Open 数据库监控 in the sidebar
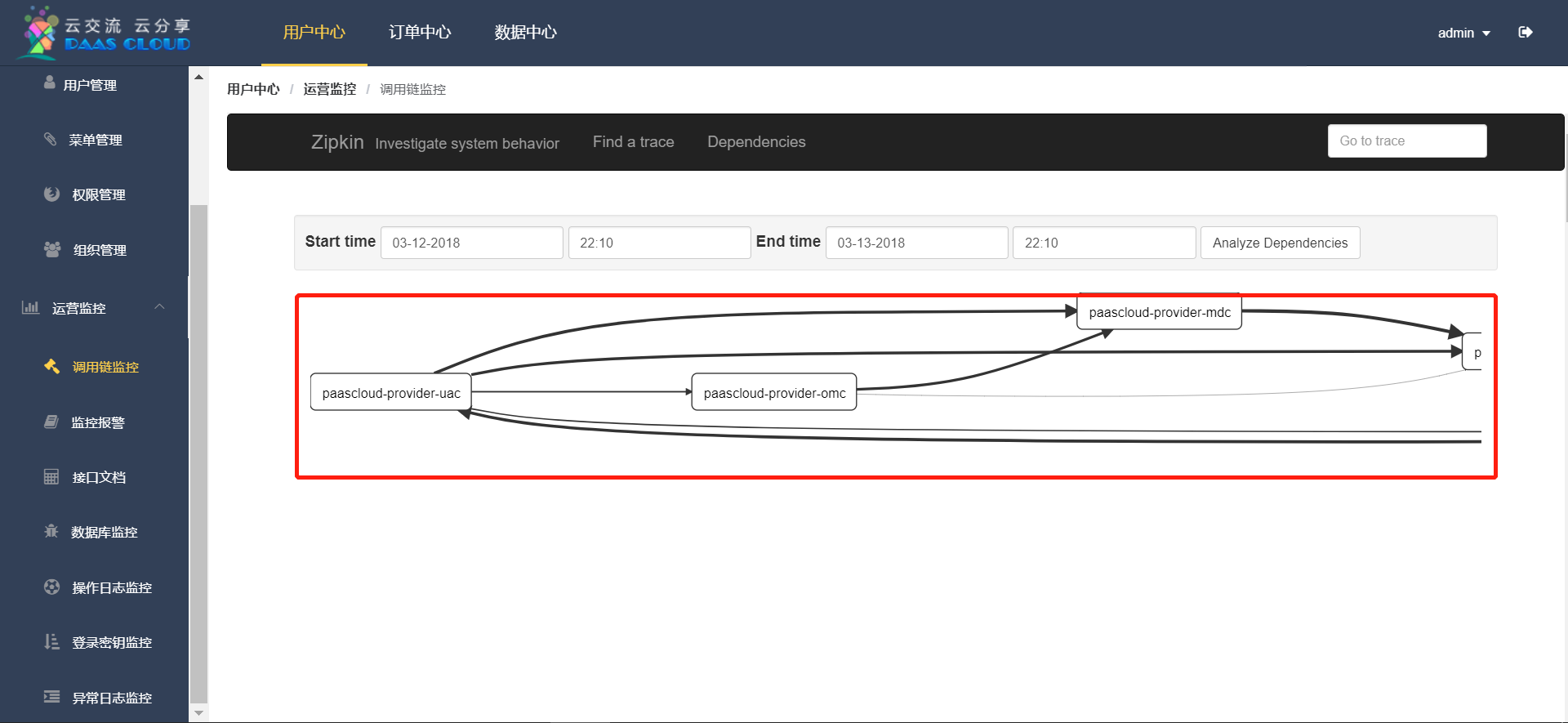Screen dimensions: 1568x723 point(104,532)
